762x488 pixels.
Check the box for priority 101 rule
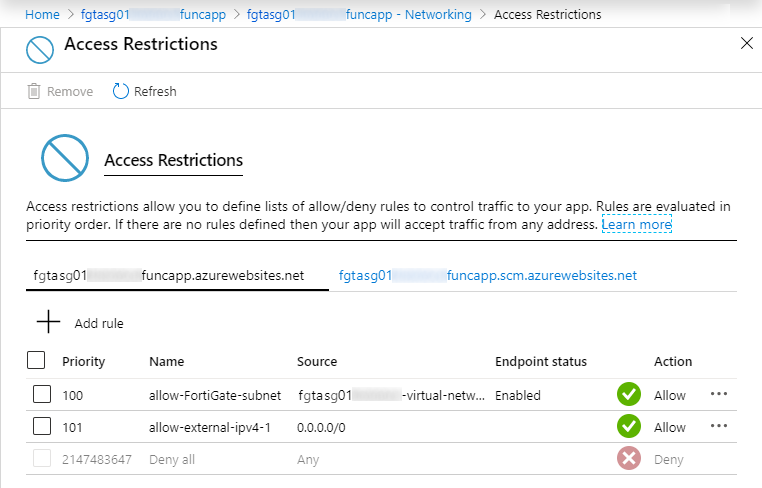pos(42,426)
